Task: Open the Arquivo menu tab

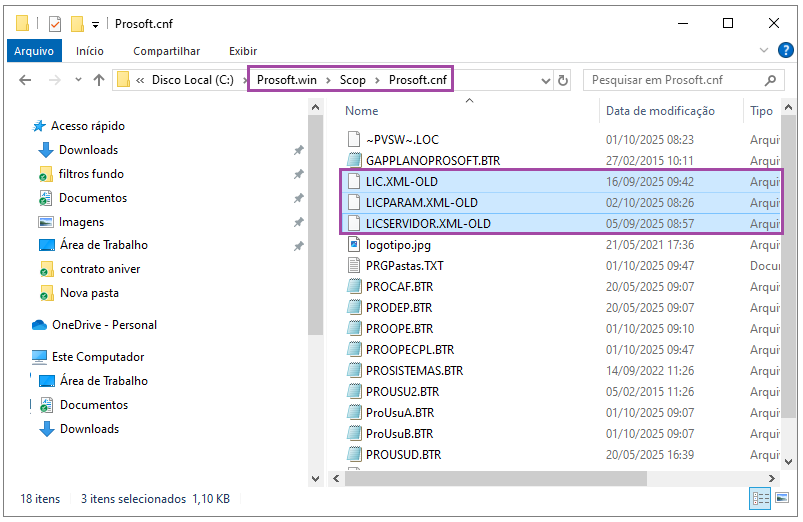Action: 34,51
